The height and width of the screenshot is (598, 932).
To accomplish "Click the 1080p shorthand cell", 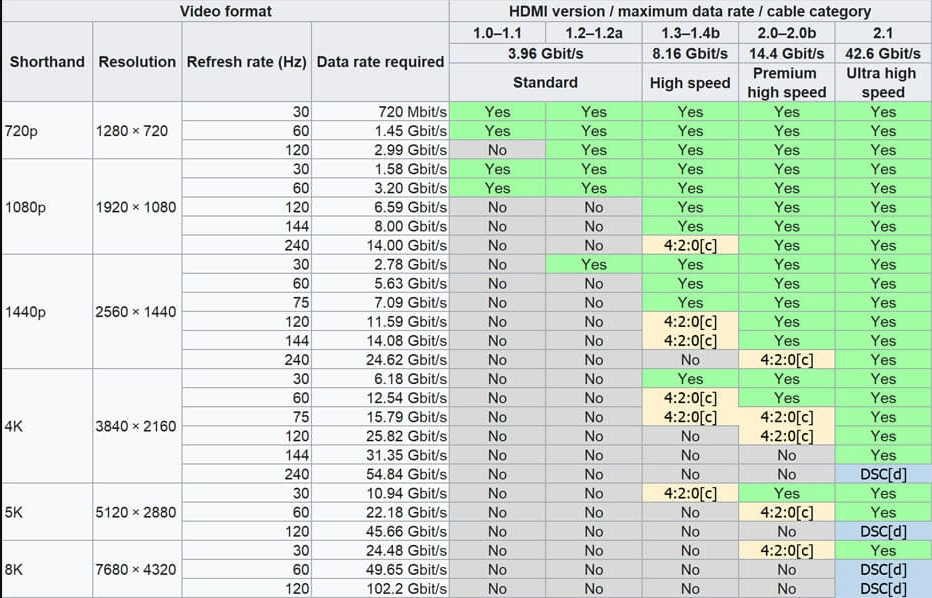I will coord(47,207).
